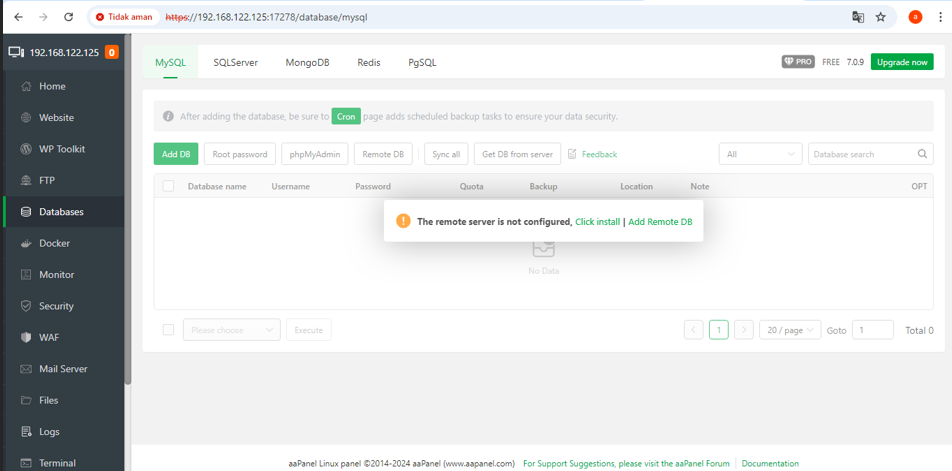Click the Databases cylinder icon

(26, 212)
